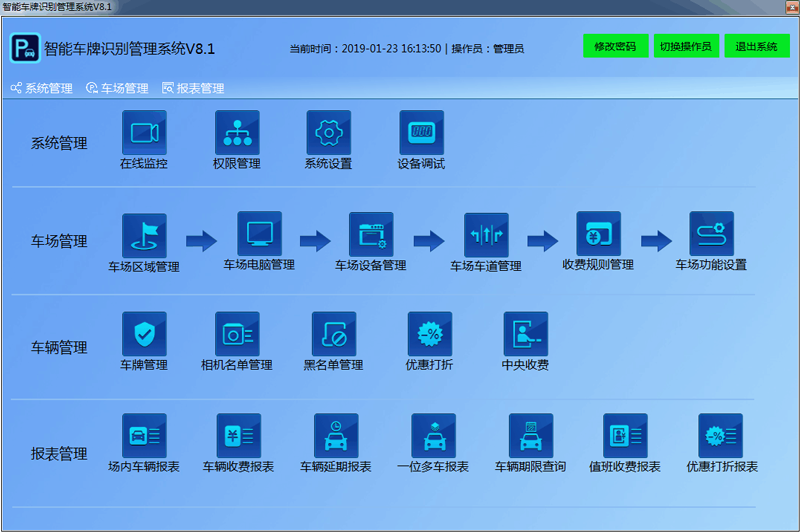Click the 切换操作员 button
This screenshot has width=800, height=532.
[x=685, y=46]
